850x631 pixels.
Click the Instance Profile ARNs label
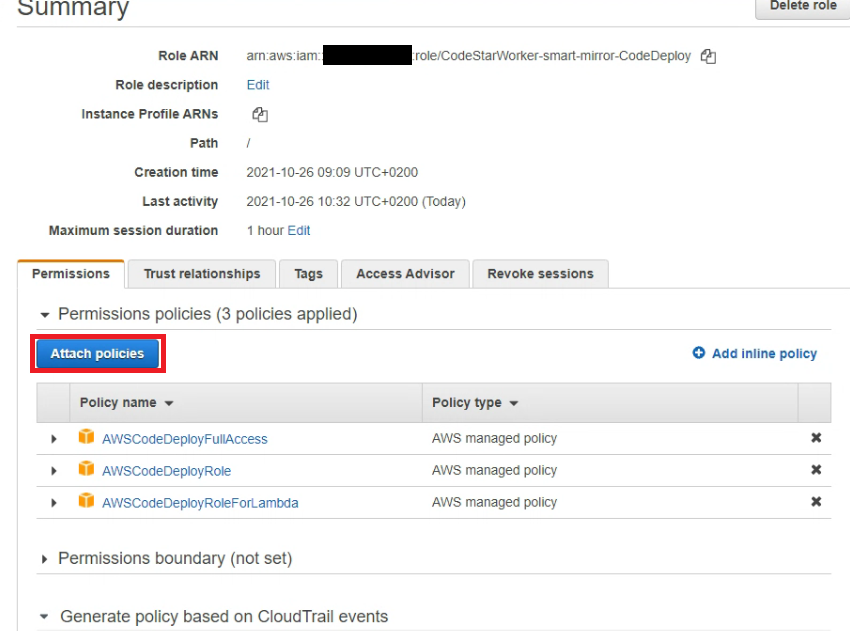pyautogui.click(x=150, y=114)
